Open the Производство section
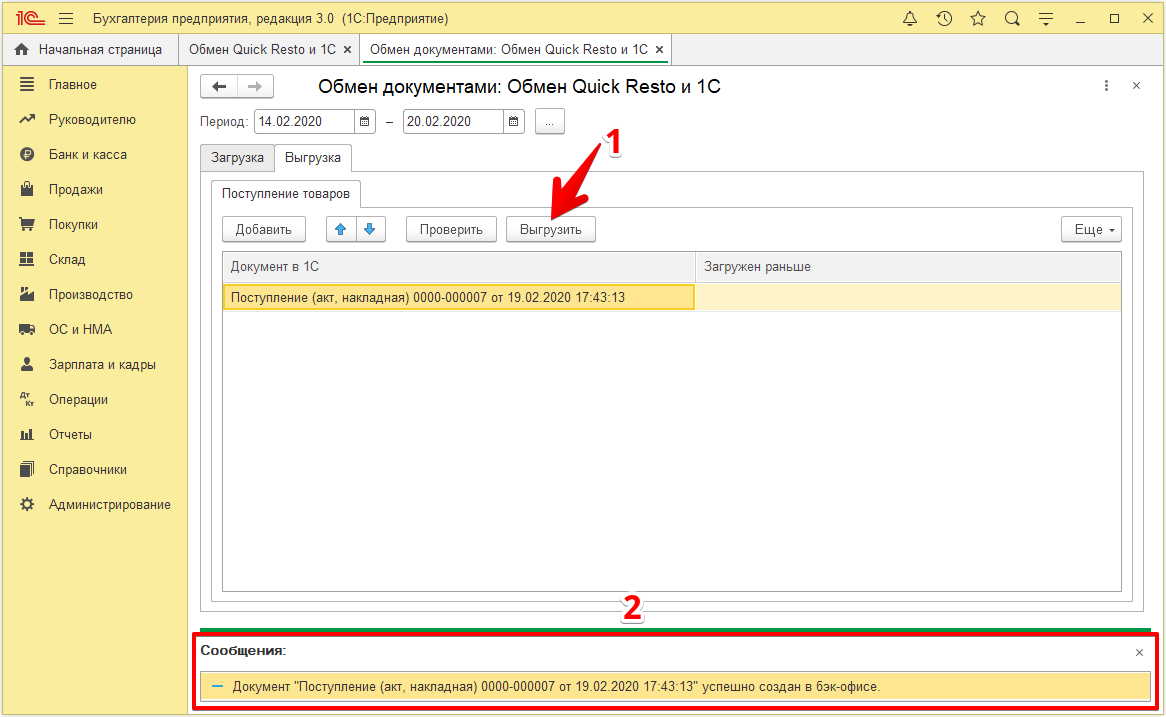The height and width of the screenshot is (717, 1166). point(94,295)
